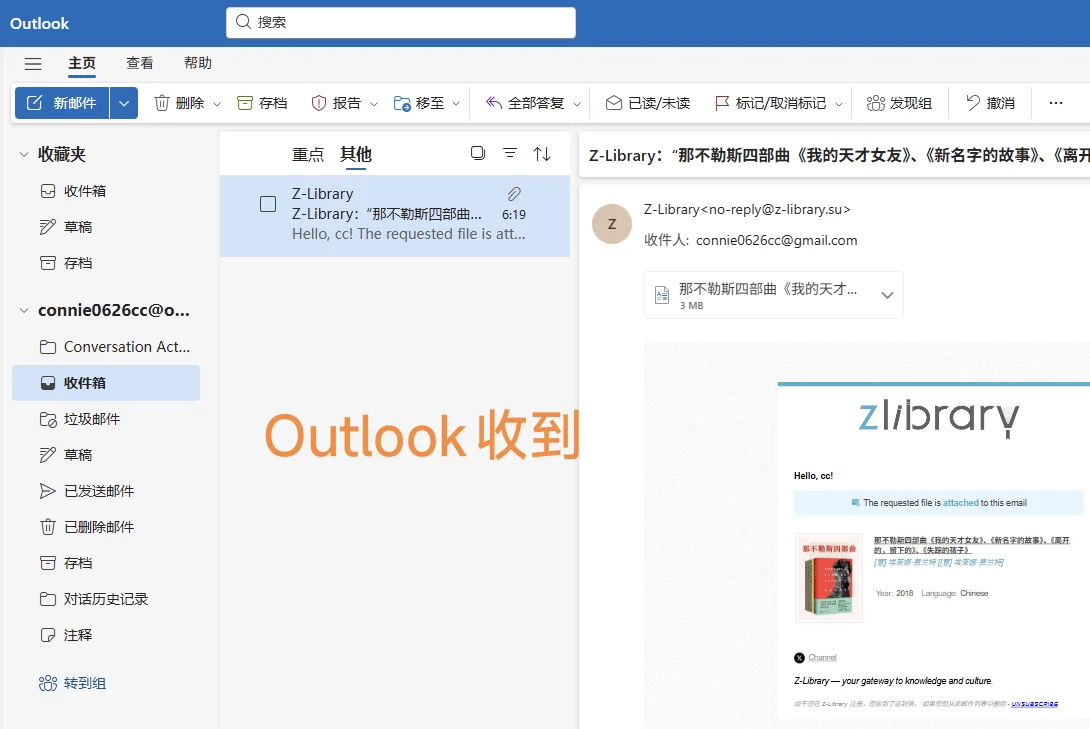Expand the 删除 options arrow
The image size is (1090, 729).
[x=217, y=104]
